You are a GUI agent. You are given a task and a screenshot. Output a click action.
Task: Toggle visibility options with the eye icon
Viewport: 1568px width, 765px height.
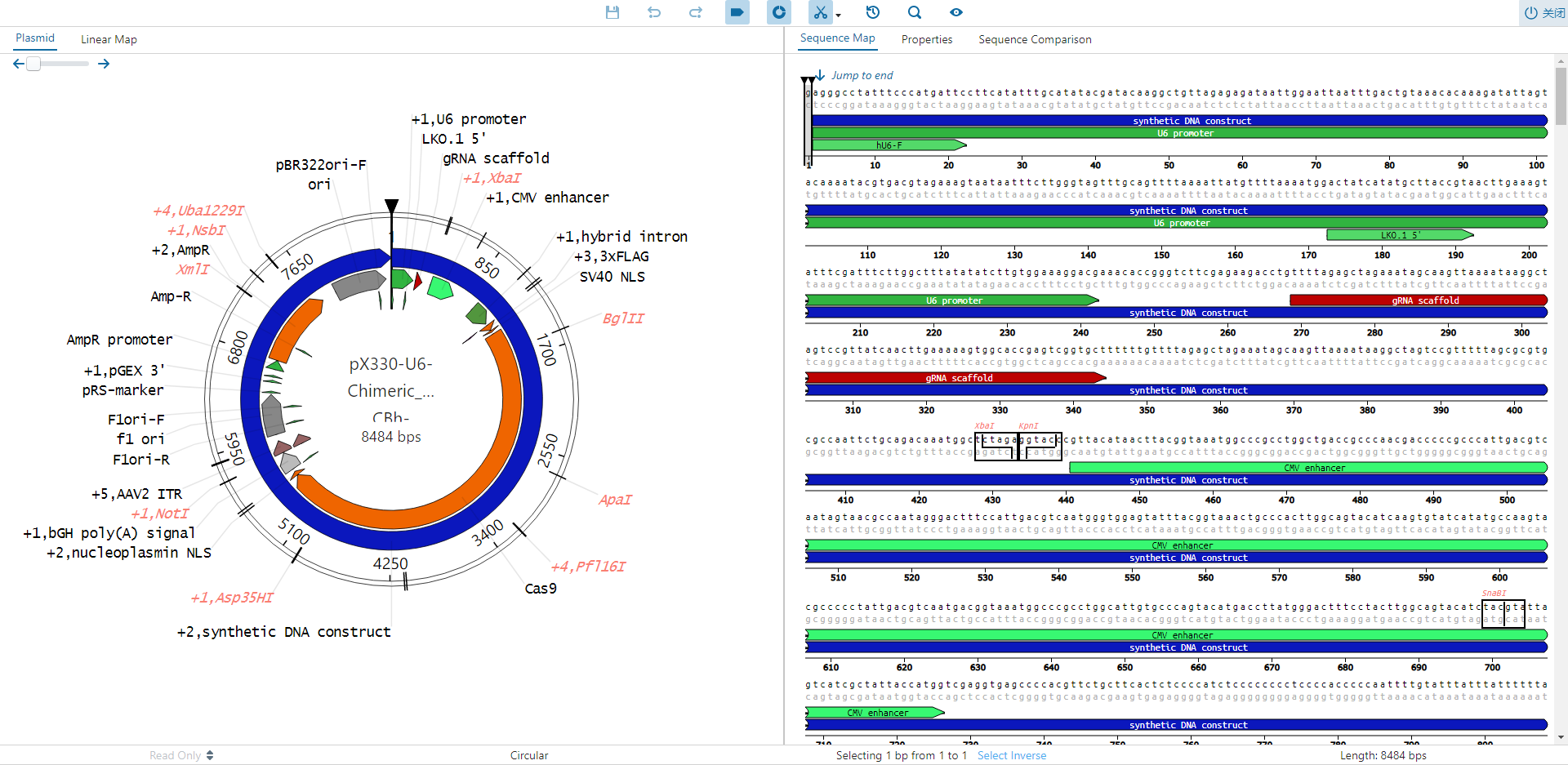pyautogui.click(x=956, y=12)
